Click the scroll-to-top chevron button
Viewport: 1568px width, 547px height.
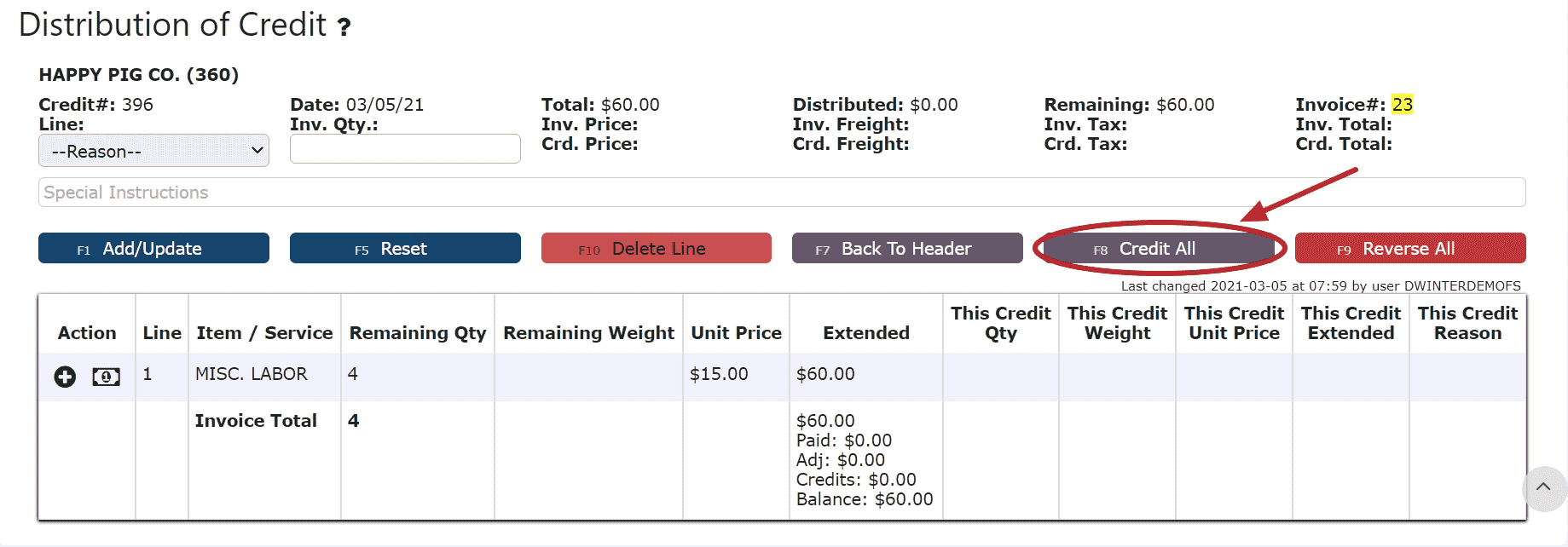pos(1542,487)
